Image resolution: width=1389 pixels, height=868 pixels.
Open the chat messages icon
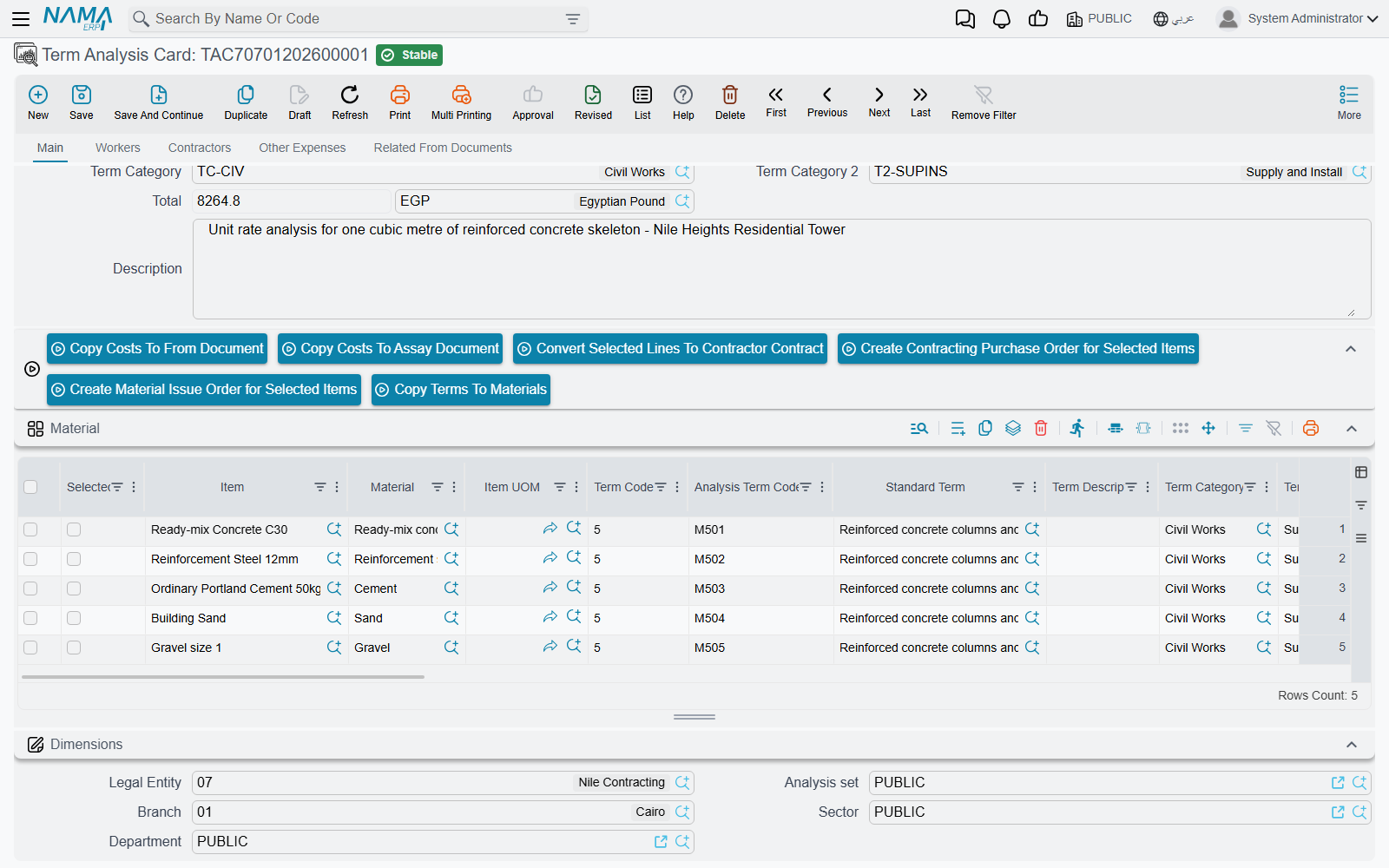(964, 19)
